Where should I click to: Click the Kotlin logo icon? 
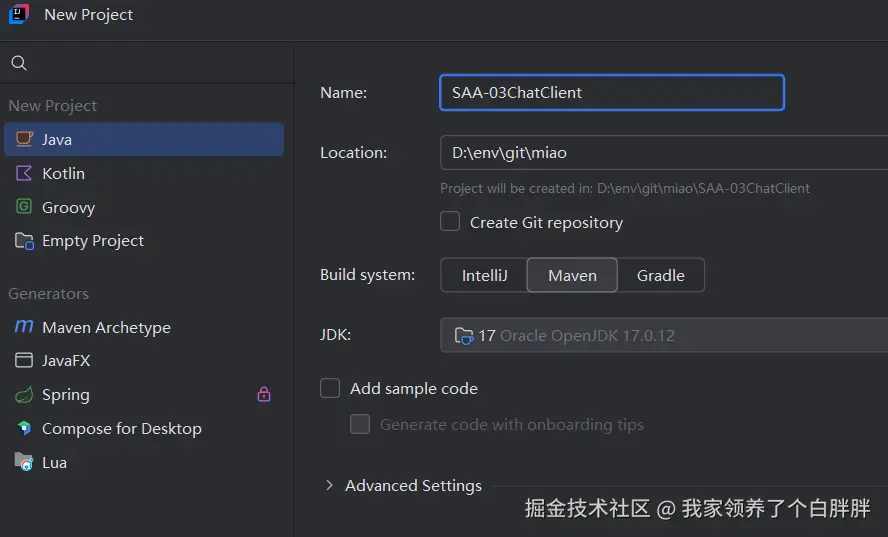tap(24, 174)
